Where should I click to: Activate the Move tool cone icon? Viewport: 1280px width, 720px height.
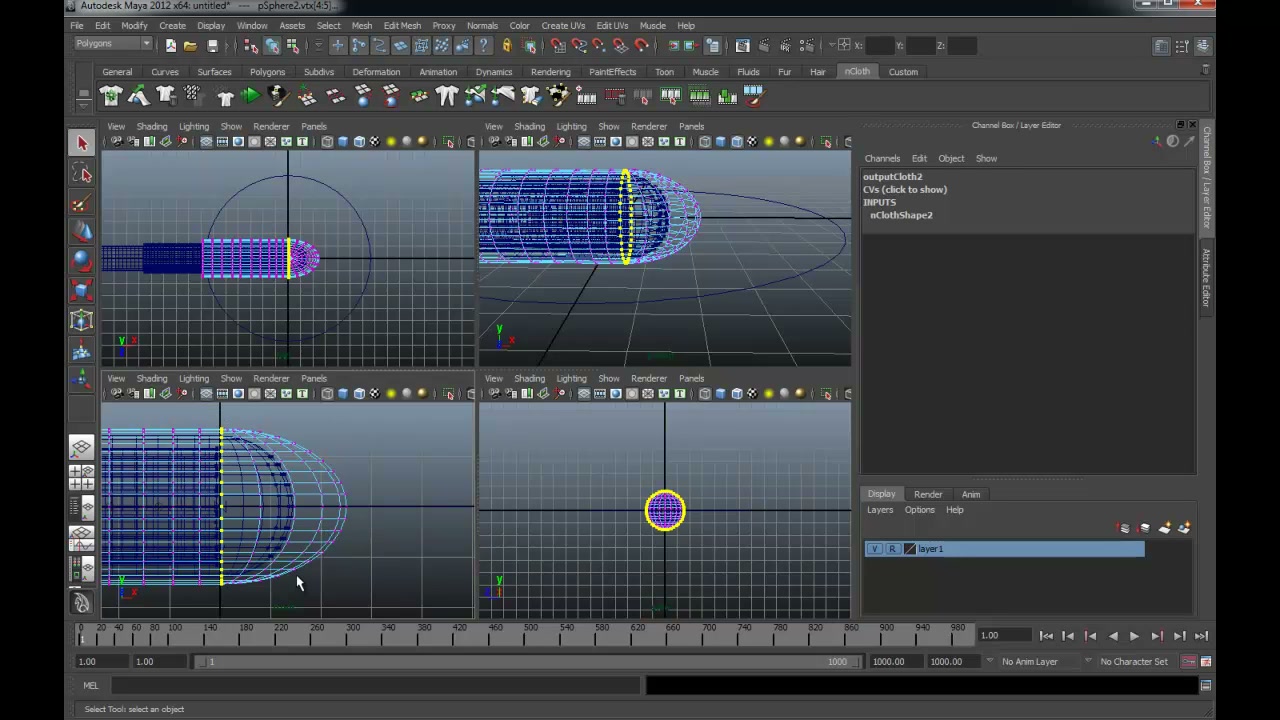pos(82,233)
